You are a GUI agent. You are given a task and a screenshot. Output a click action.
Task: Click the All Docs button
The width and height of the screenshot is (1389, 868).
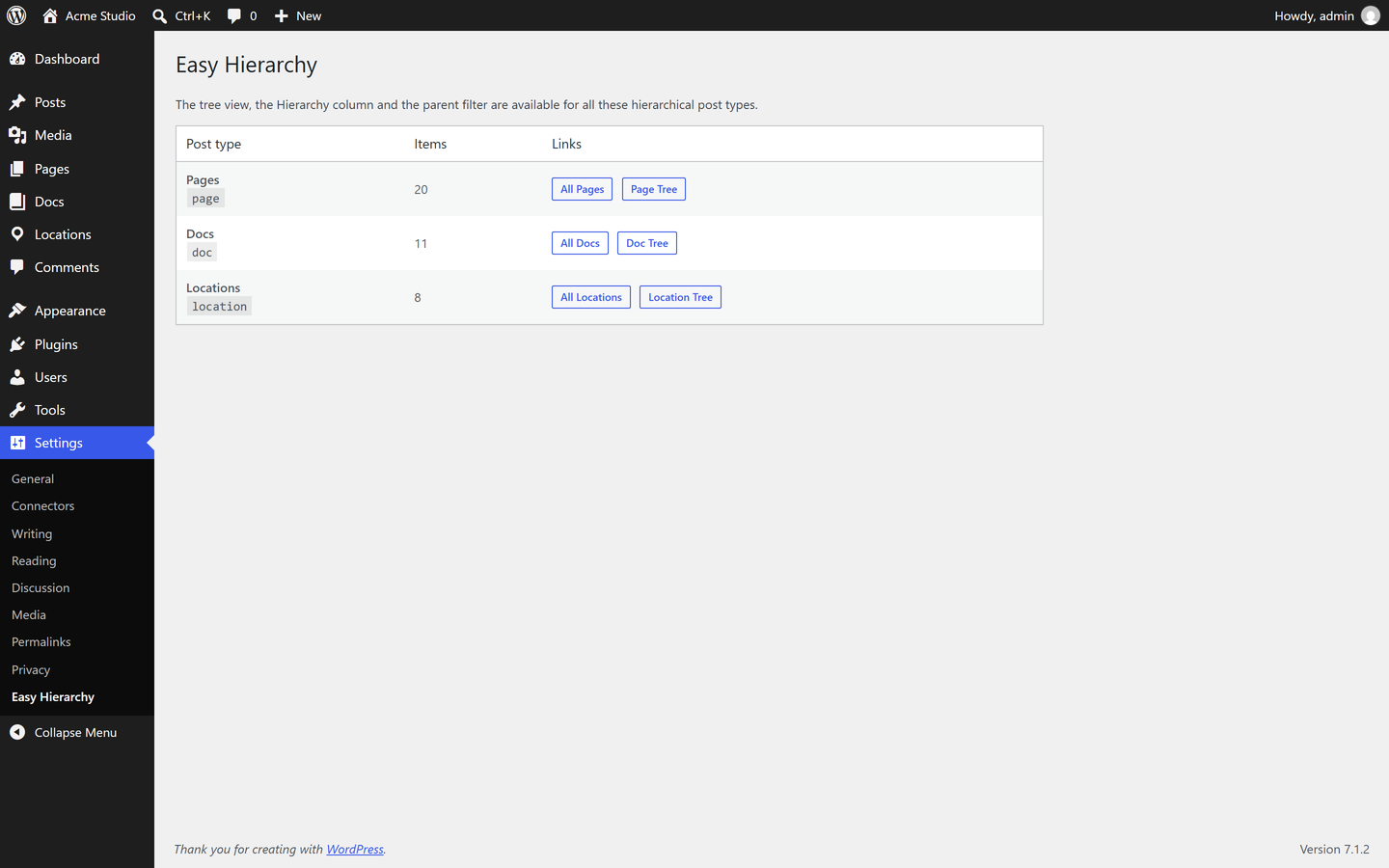pos(580,243)
